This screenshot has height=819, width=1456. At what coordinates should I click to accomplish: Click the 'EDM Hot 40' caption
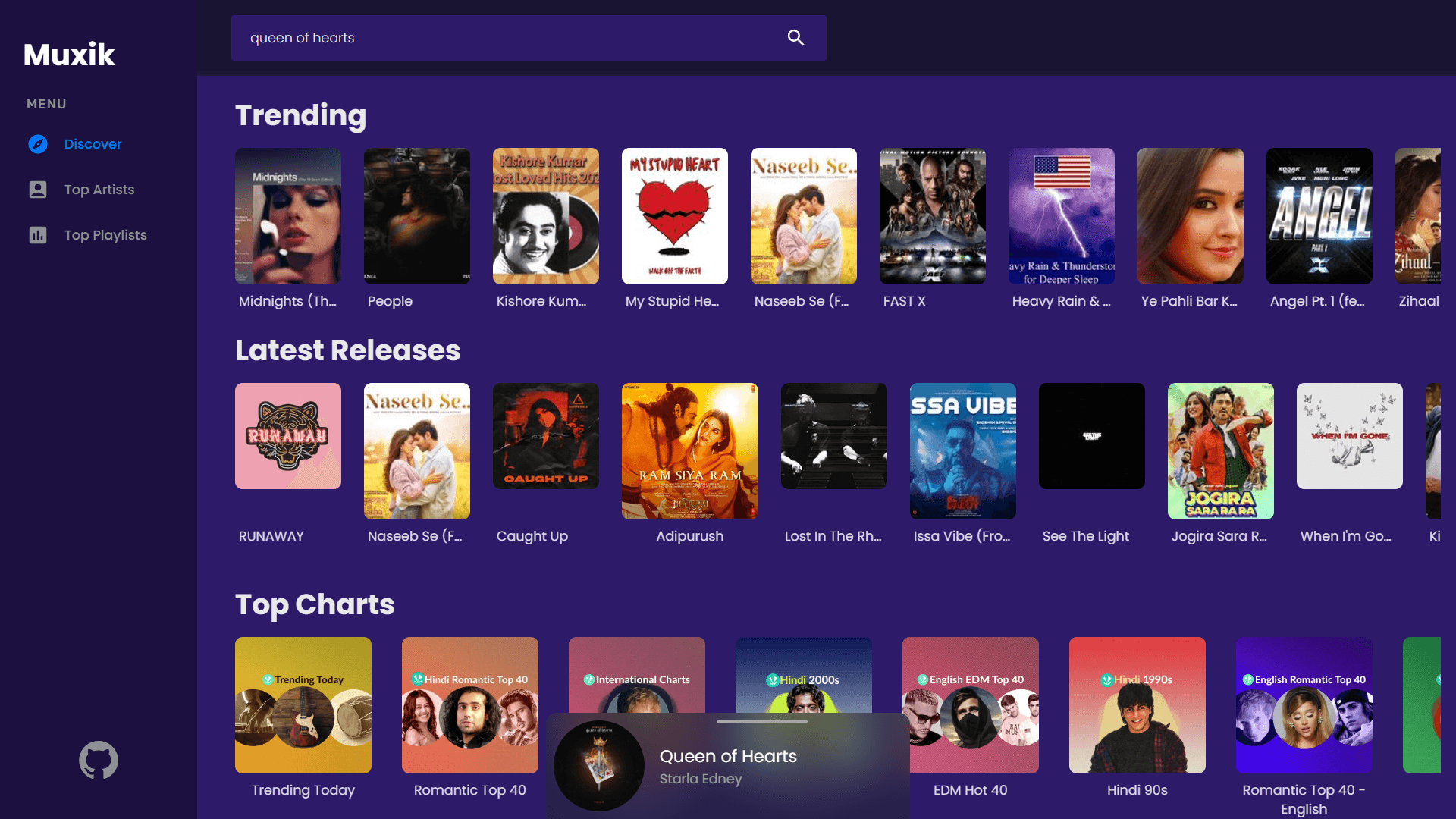coord(971,790)
